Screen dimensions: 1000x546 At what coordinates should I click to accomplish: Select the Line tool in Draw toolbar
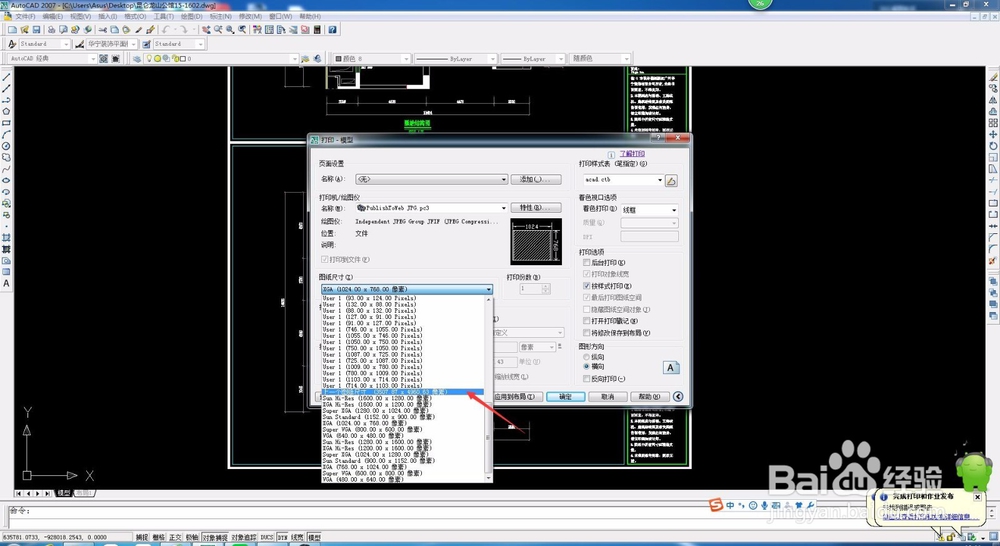point(6,77)
